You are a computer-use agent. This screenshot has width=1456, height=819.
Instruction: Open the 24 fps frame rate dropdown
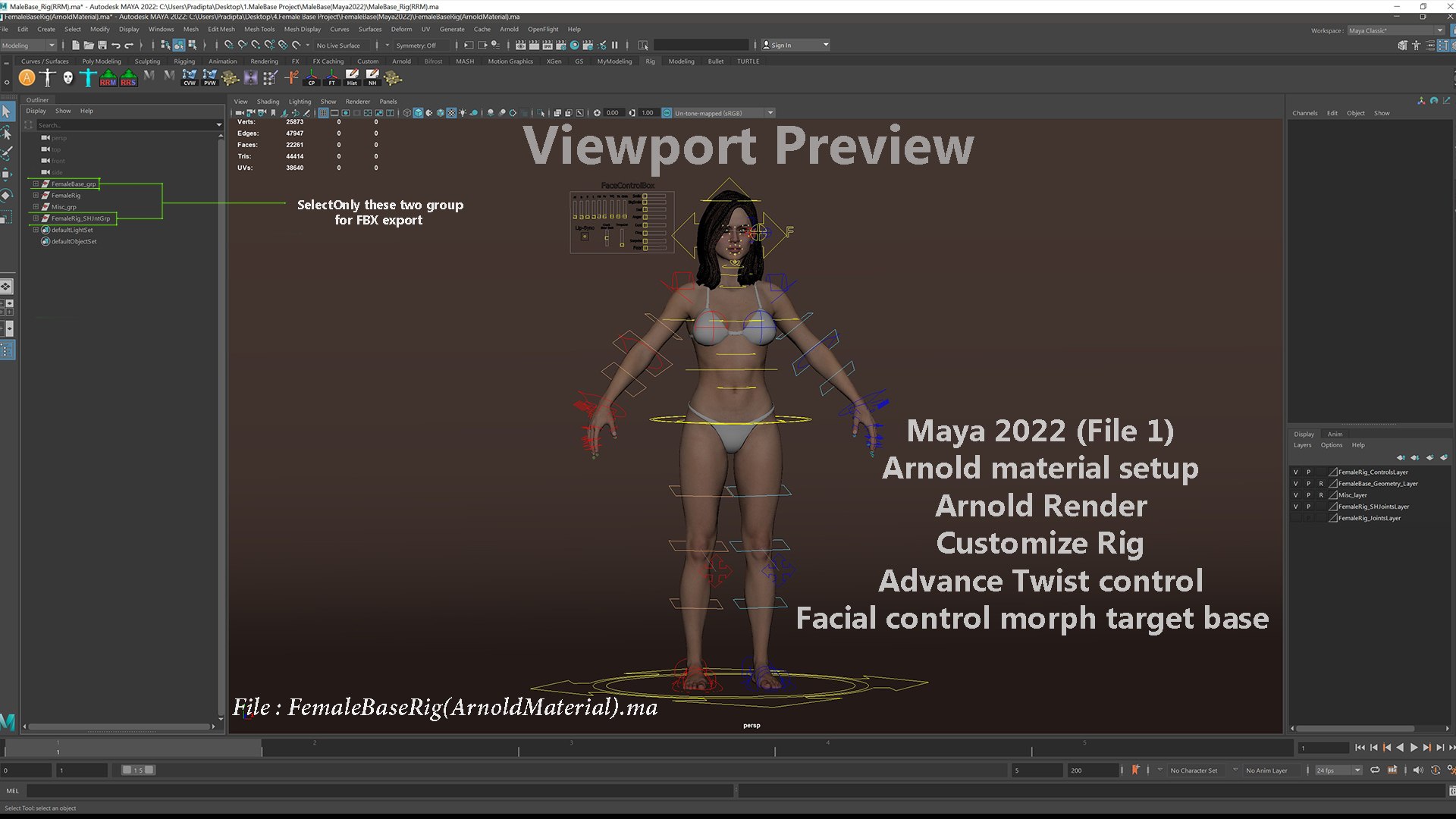pyautogui.click(x=1338, y=770)
